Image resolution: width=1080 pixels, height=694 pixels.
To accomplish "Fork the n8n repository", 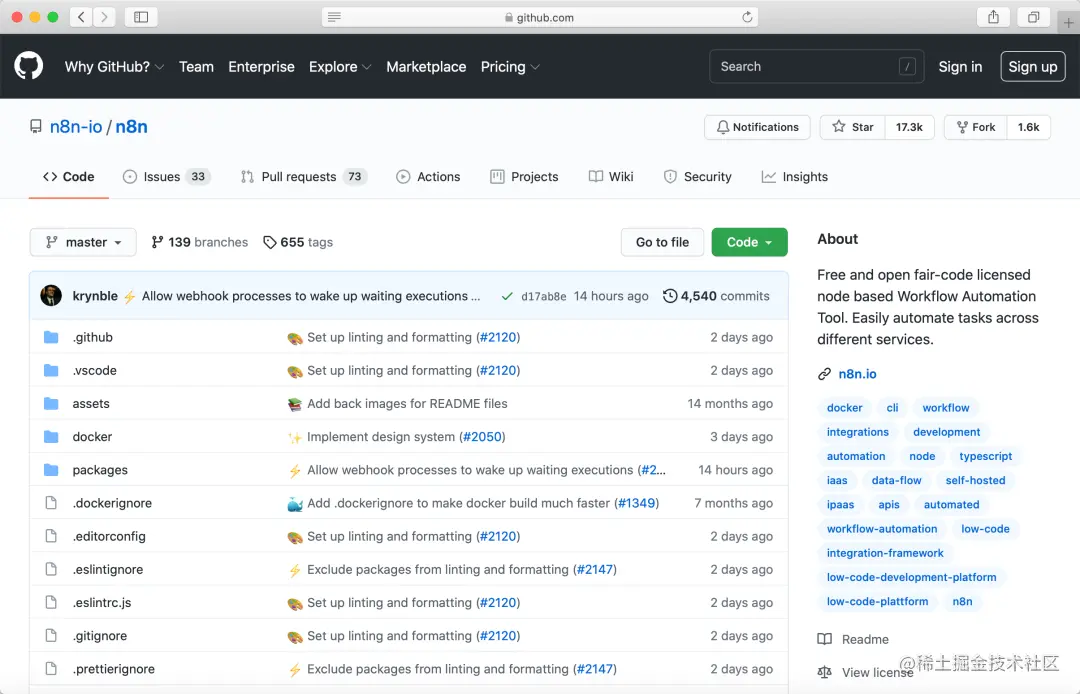I will [x=976, y=127].
